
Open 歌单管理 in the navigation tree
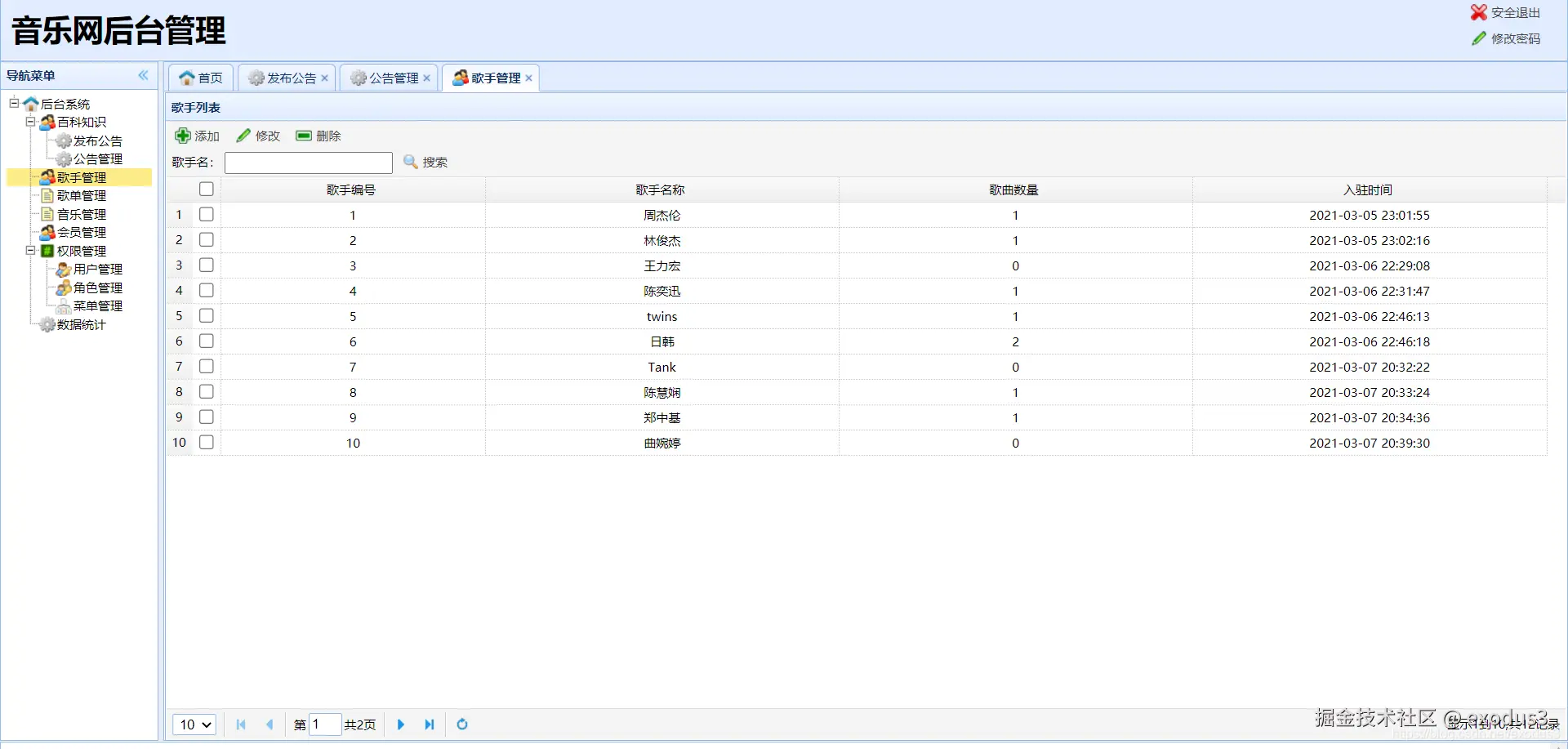82,195
